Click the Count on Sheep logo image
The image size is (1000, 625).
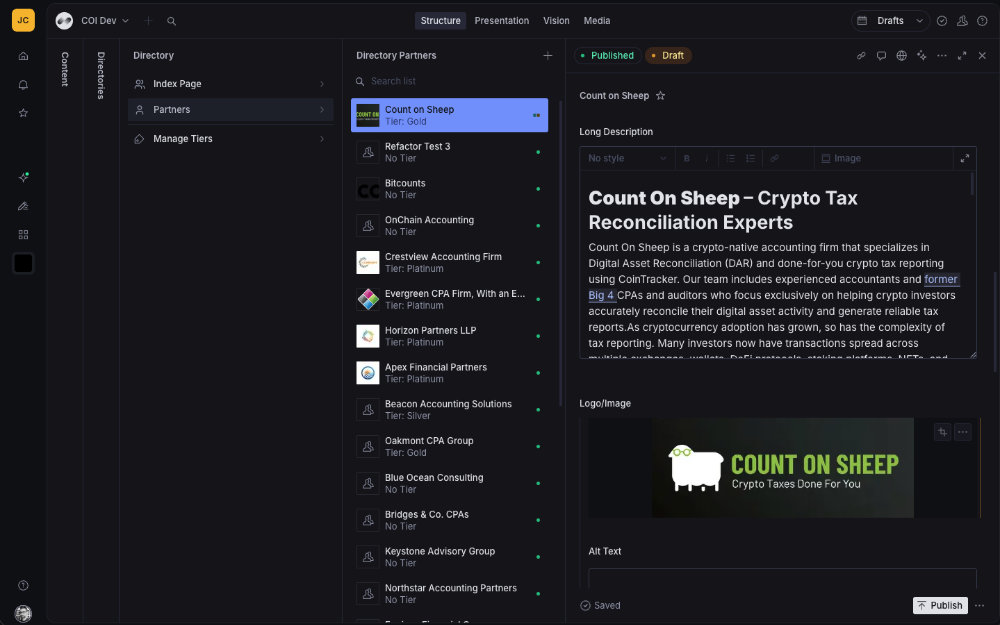pos(783,468)
